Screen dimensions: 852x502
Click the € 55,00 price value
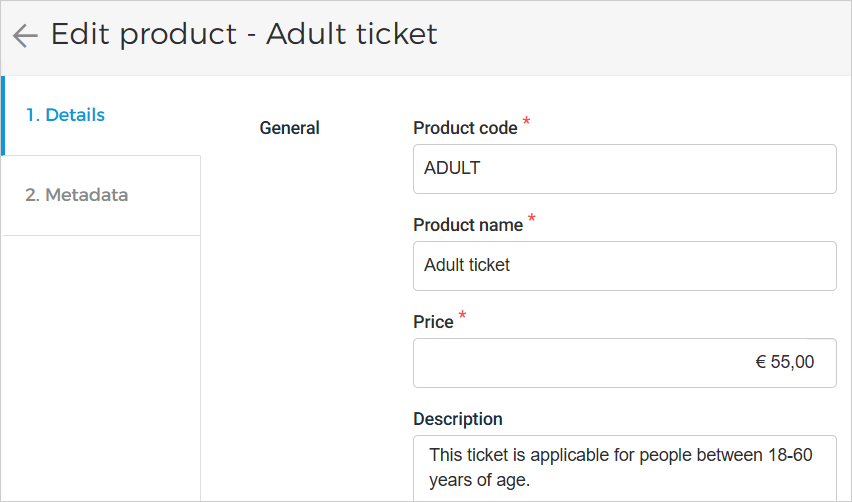[x=784, y=363]
